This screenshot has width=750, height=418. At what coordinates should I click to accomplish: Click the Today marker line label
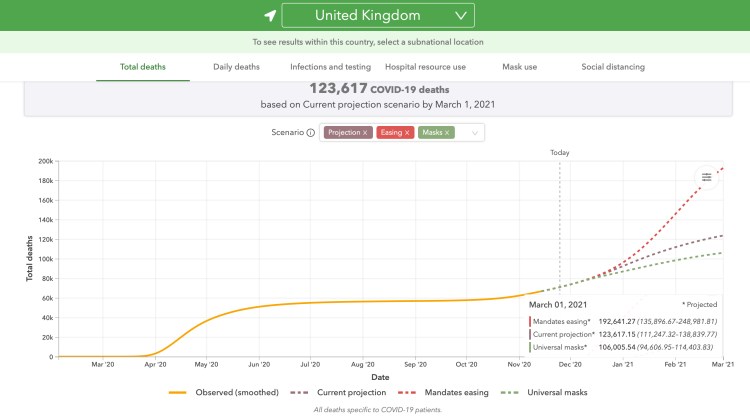[560, 152]
